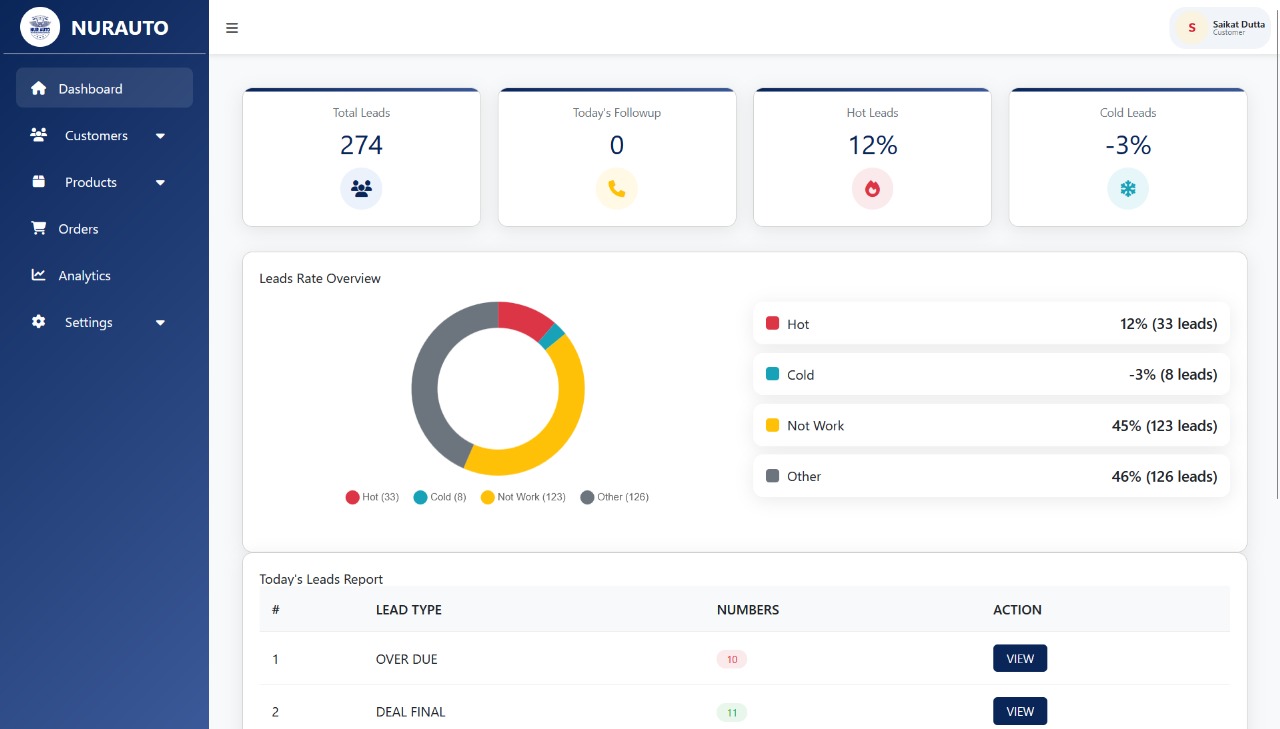Click the Today's Followup 0 value

point(617,145)
